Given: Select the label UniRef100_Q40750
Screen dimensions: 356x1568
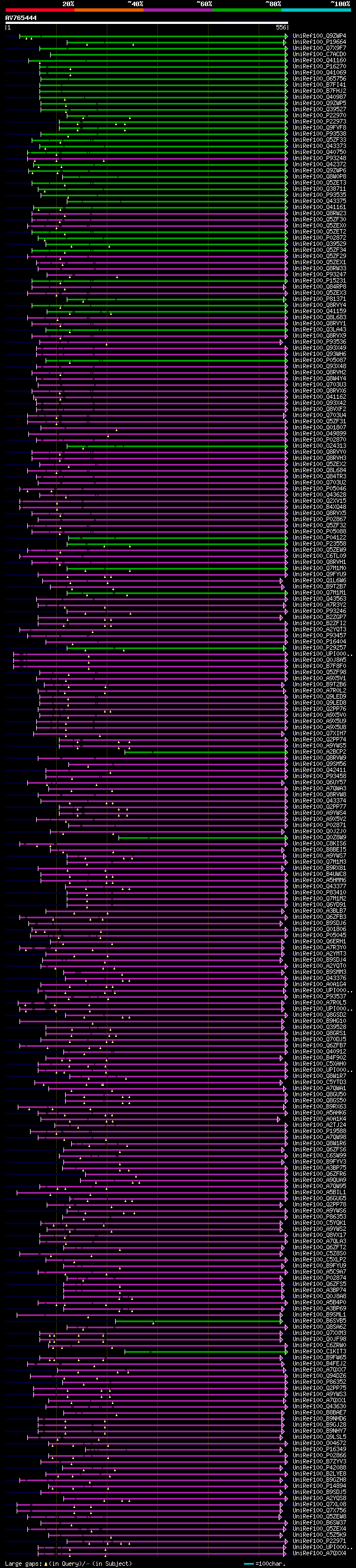Looking at the screenshot, I should tap(319, 152).
